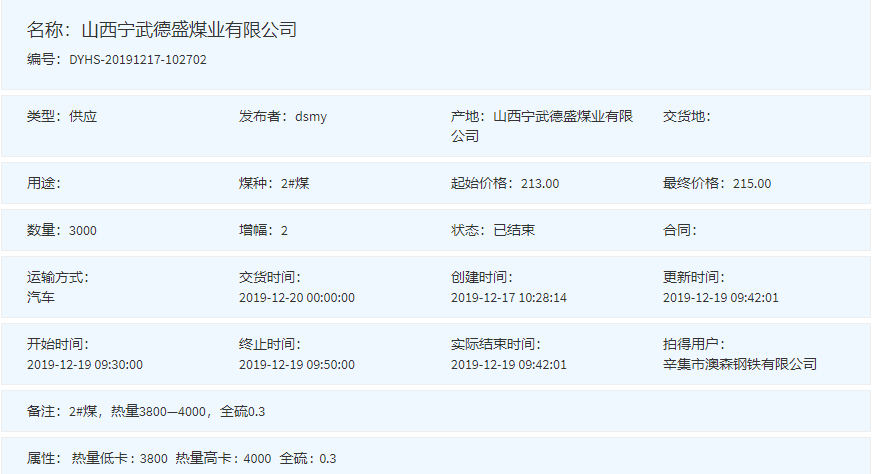
Task: Click the type value 供应
Action: point(83,116)
